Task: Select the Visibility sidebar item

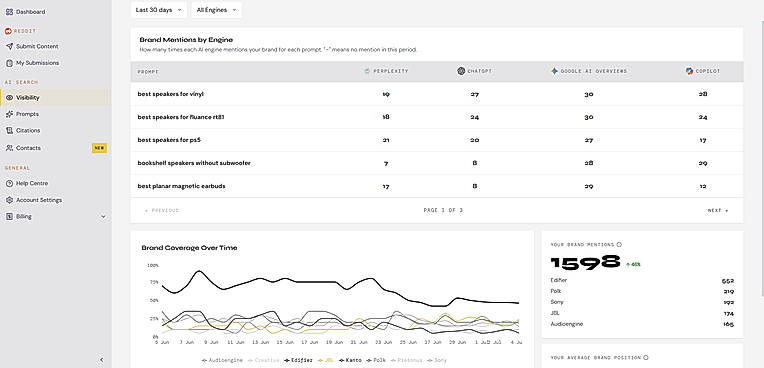Action: pos(55,97)
